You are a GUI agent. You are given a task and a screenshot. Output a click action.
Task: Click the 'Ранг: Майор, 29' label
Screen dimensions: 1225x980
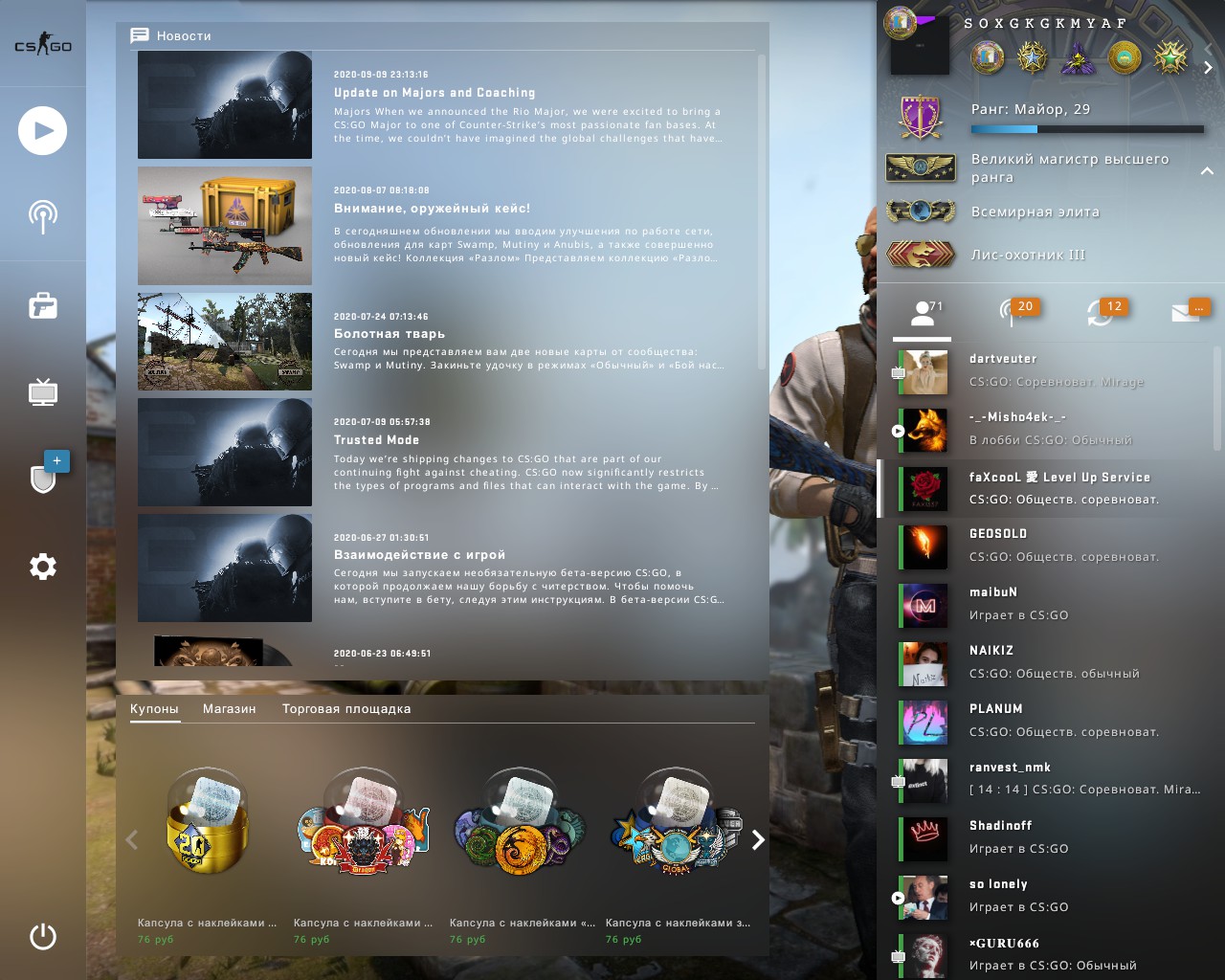tap(1031, 109)
